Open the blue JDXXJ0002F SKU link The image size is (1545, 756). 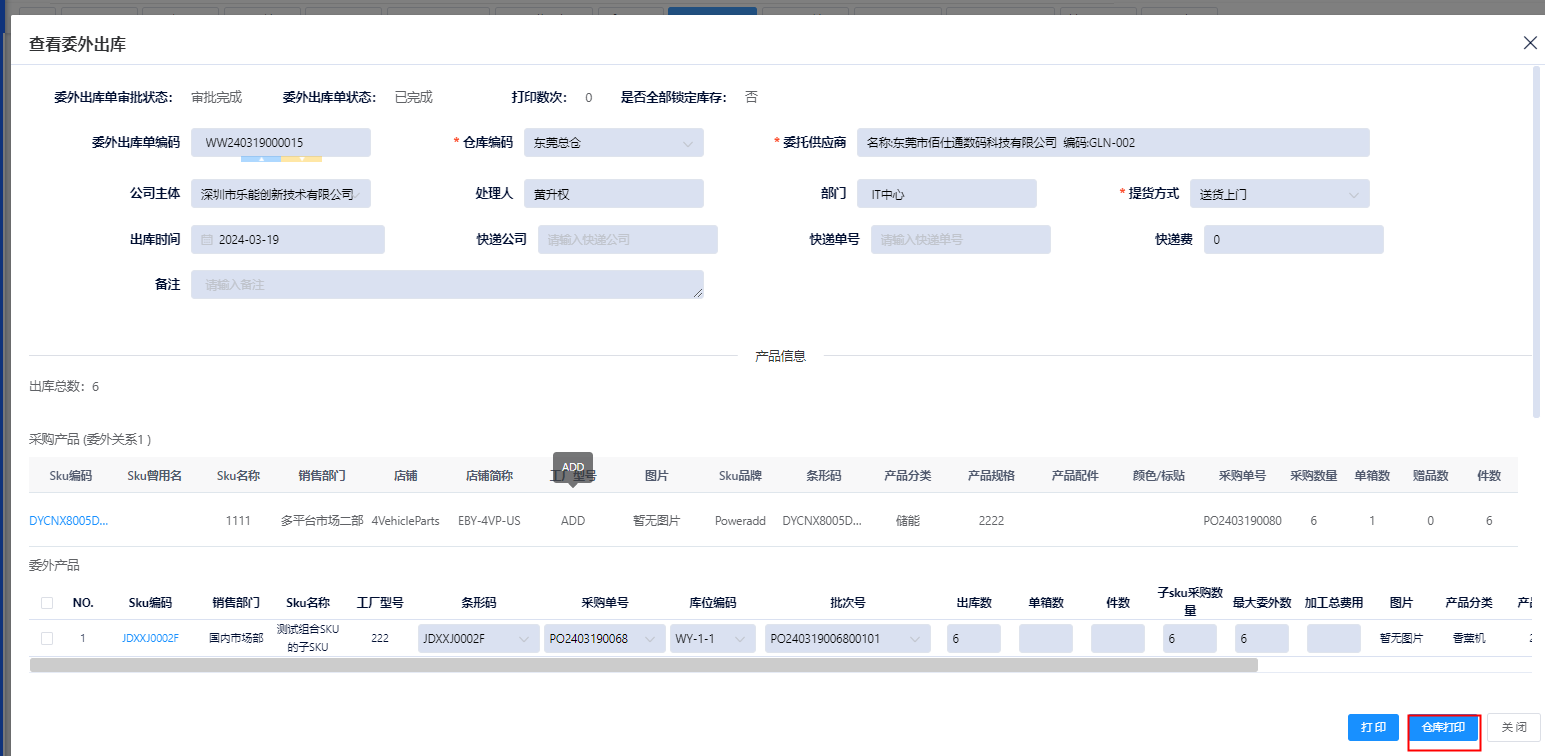(148, 636)
